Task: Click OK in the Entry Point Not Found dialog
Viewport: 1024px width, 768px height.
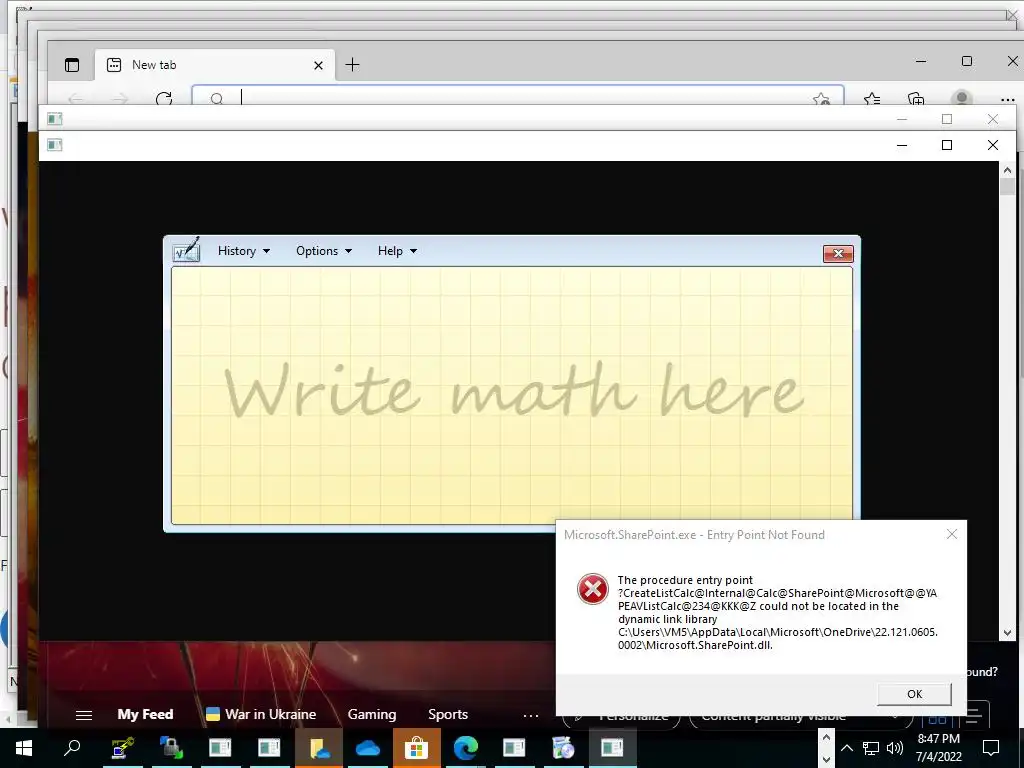Action: pyautogui.click(x=914, y=694)
